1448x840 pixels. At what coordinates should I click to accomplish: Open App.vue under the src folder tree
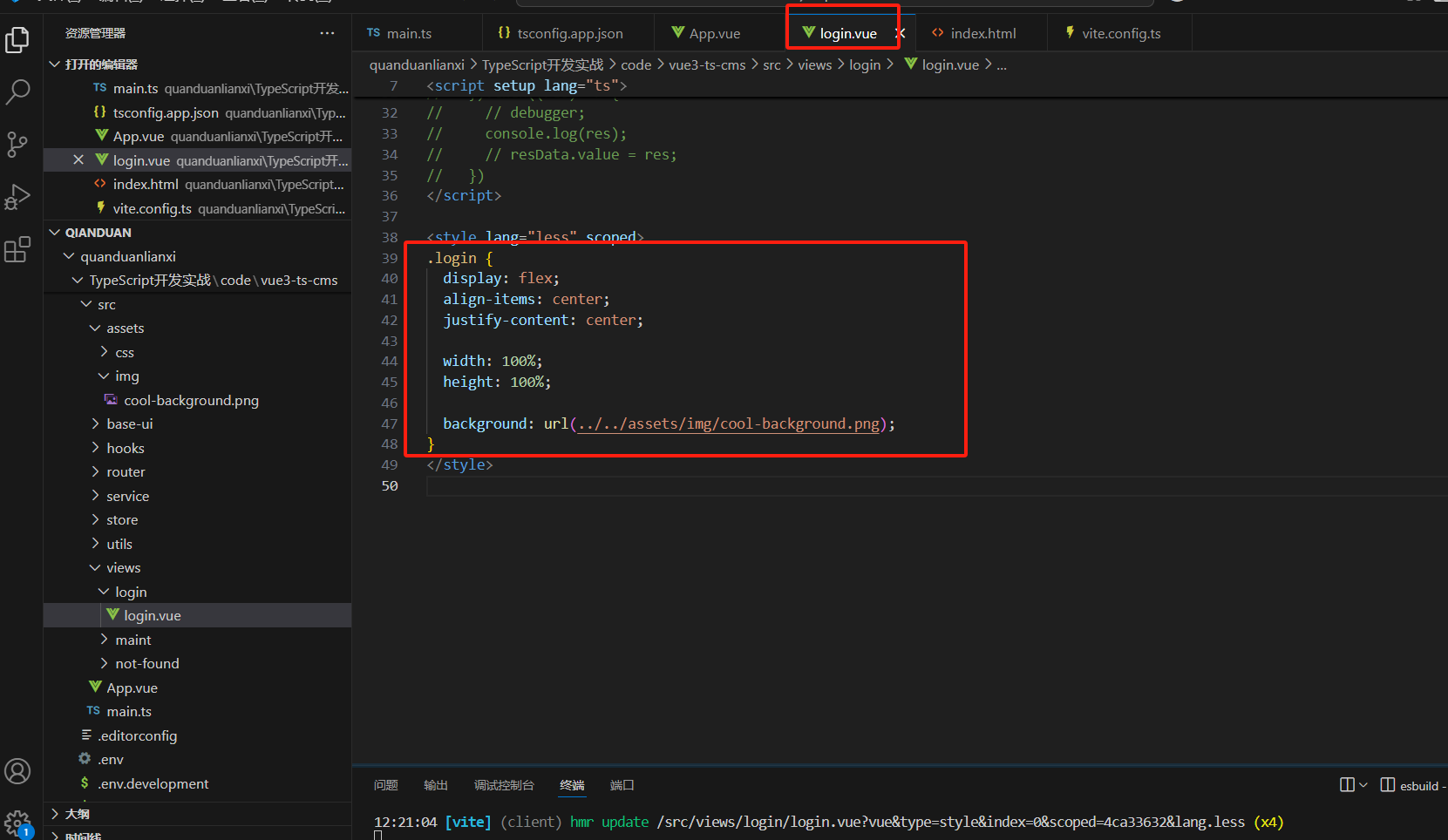pyautogui.click(x=132, y=688)
